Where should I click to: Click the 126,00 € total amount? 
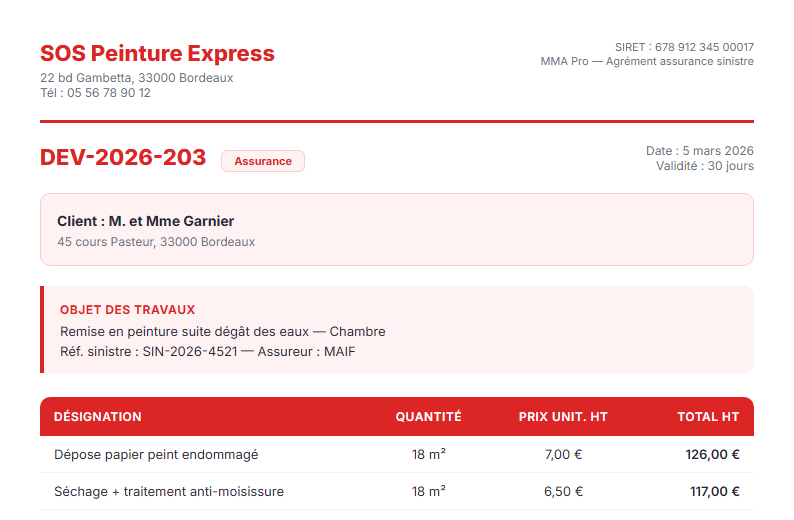[712, 455]
